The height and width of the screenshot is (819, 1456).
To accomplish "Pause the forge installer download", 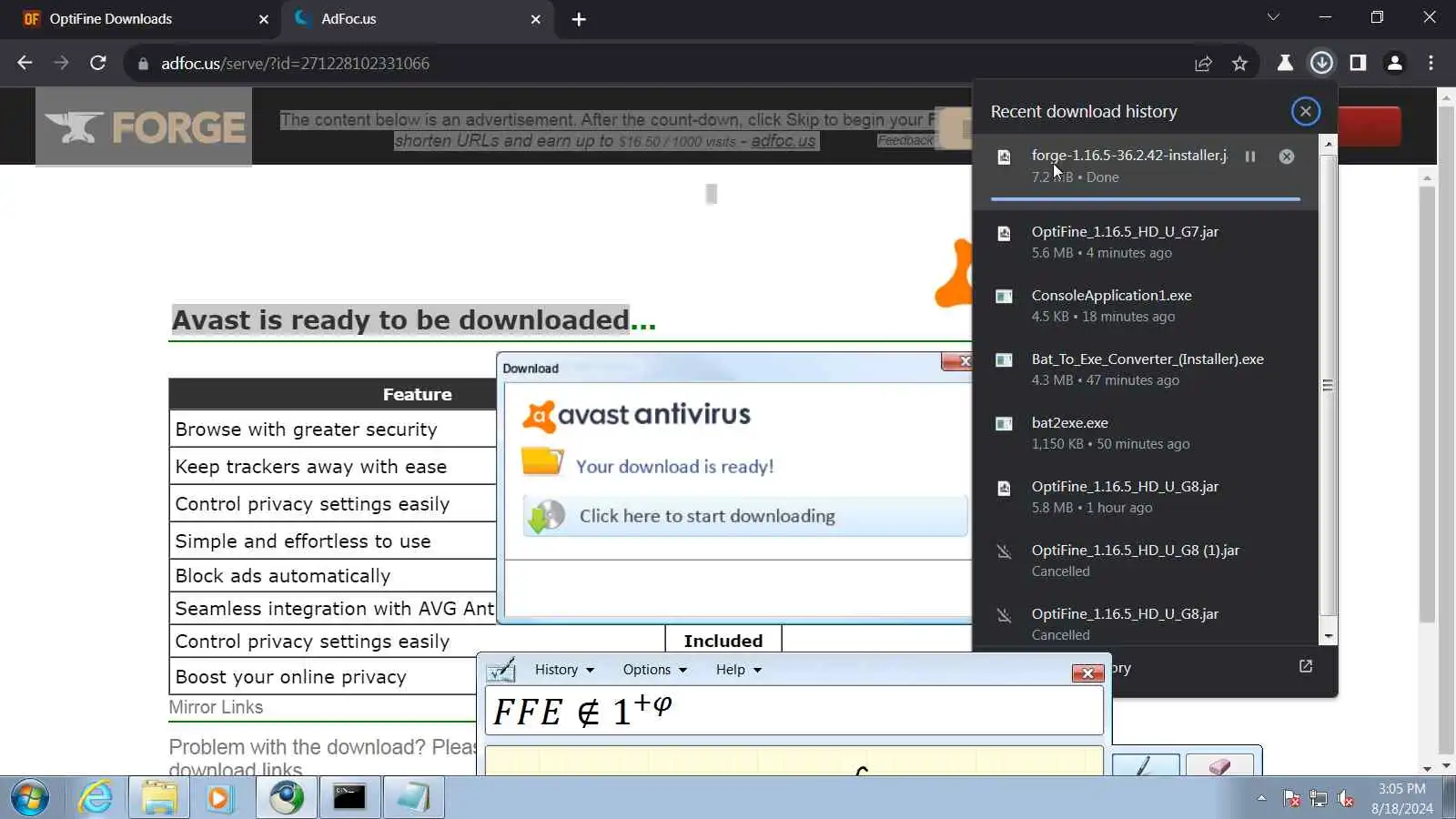I will [1250, 157].
